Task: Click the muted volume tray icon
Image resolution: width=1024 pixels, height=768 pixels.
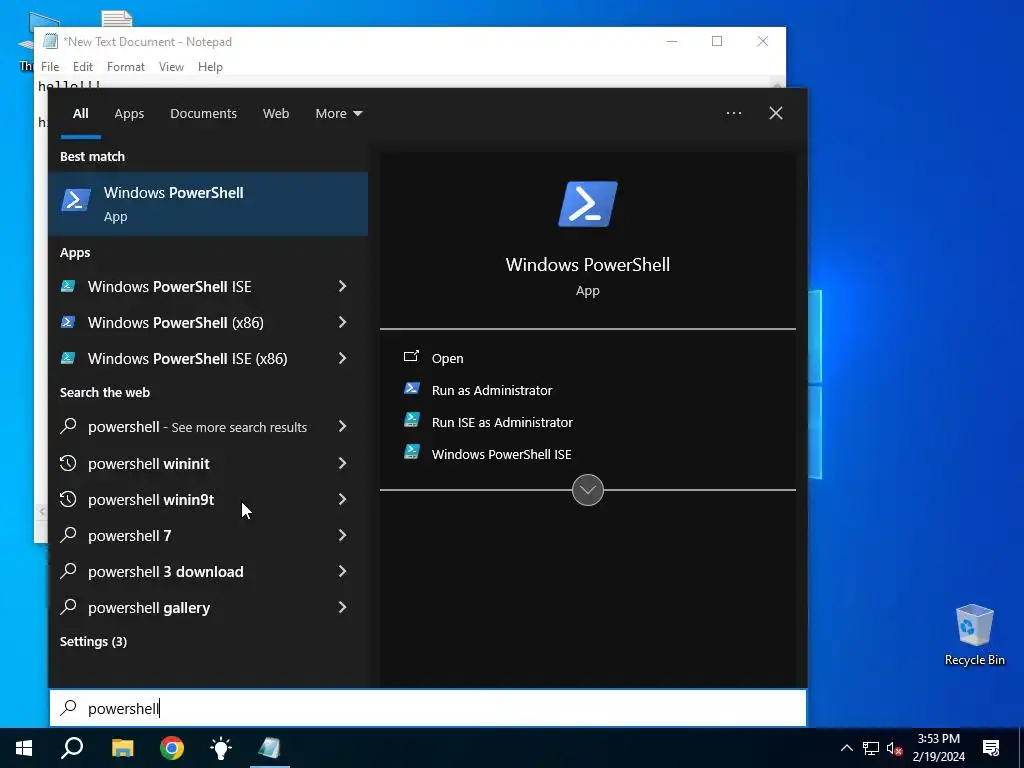Action: [x=894, y=748]
